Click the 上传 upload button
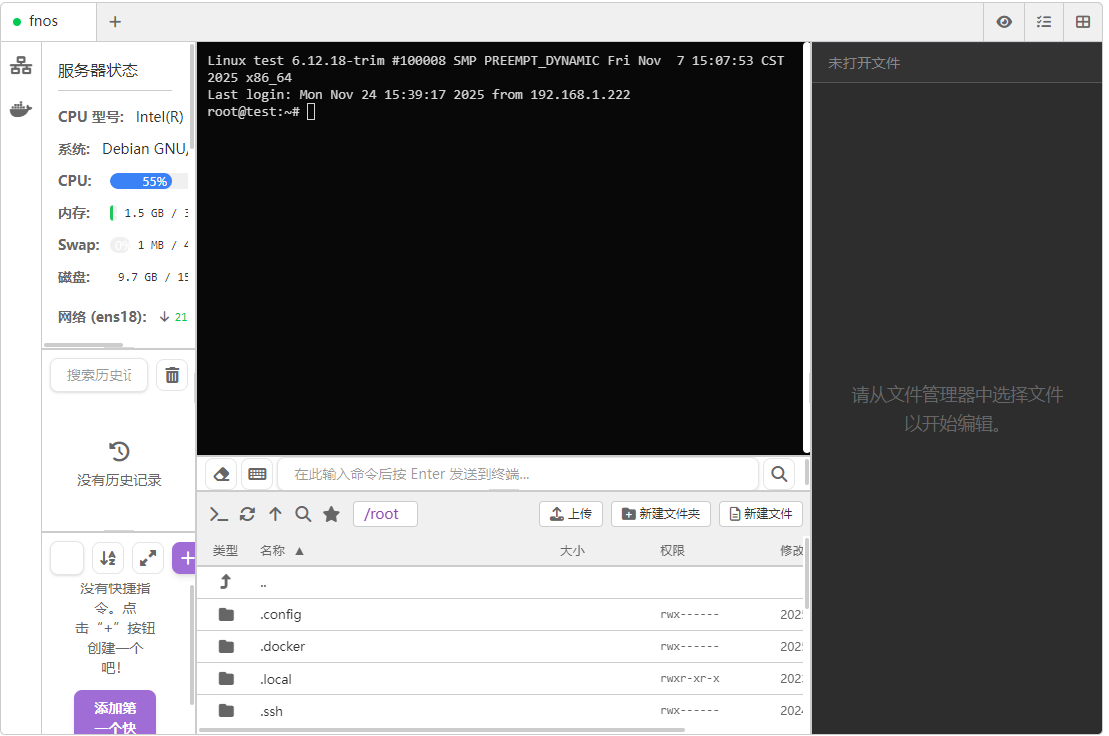The image size is (1109, 736). tap(571, 514)
